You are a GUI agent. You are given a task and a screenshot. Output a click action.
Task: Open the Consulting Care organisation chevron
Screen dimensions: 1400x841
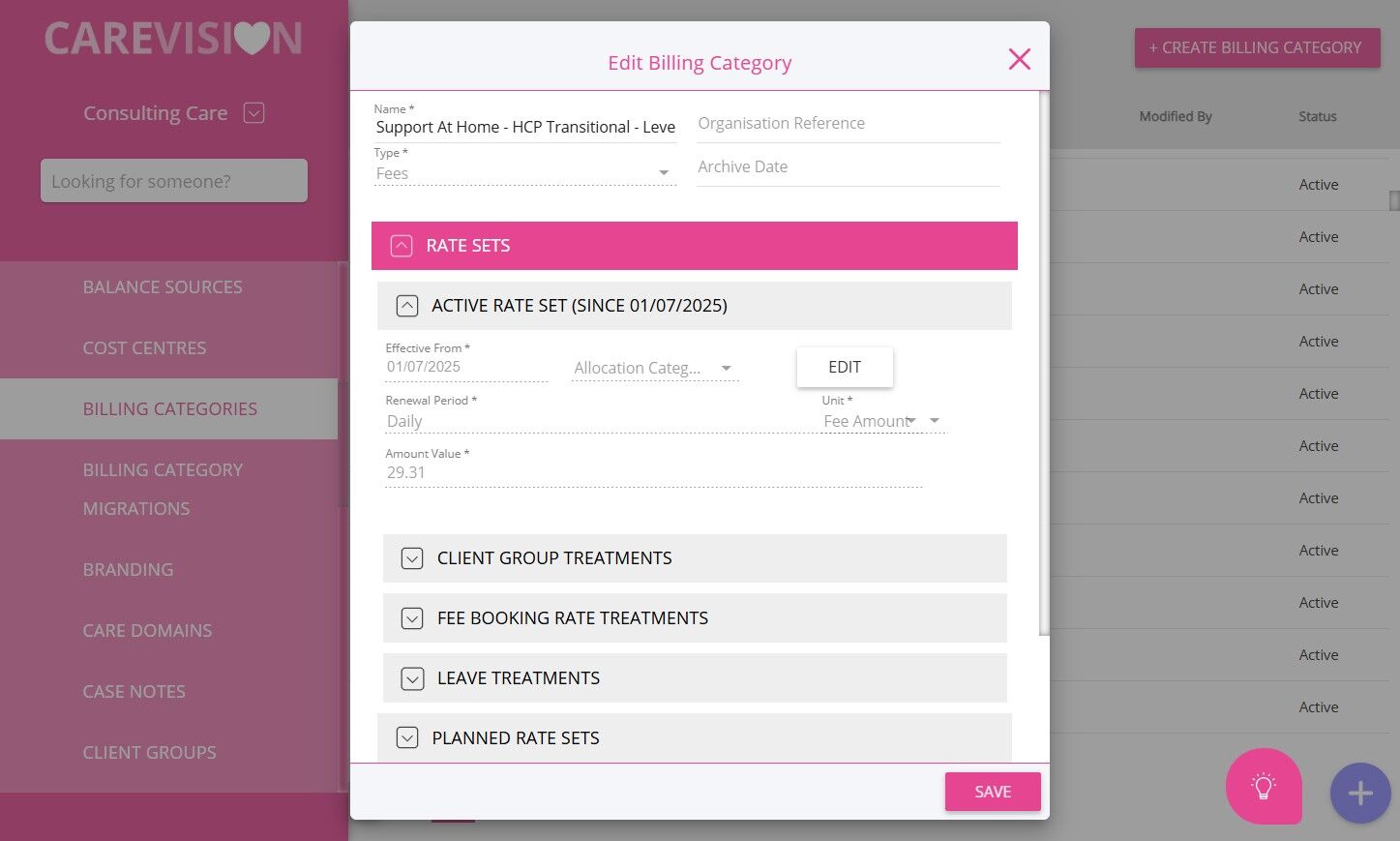click(253, 113)
